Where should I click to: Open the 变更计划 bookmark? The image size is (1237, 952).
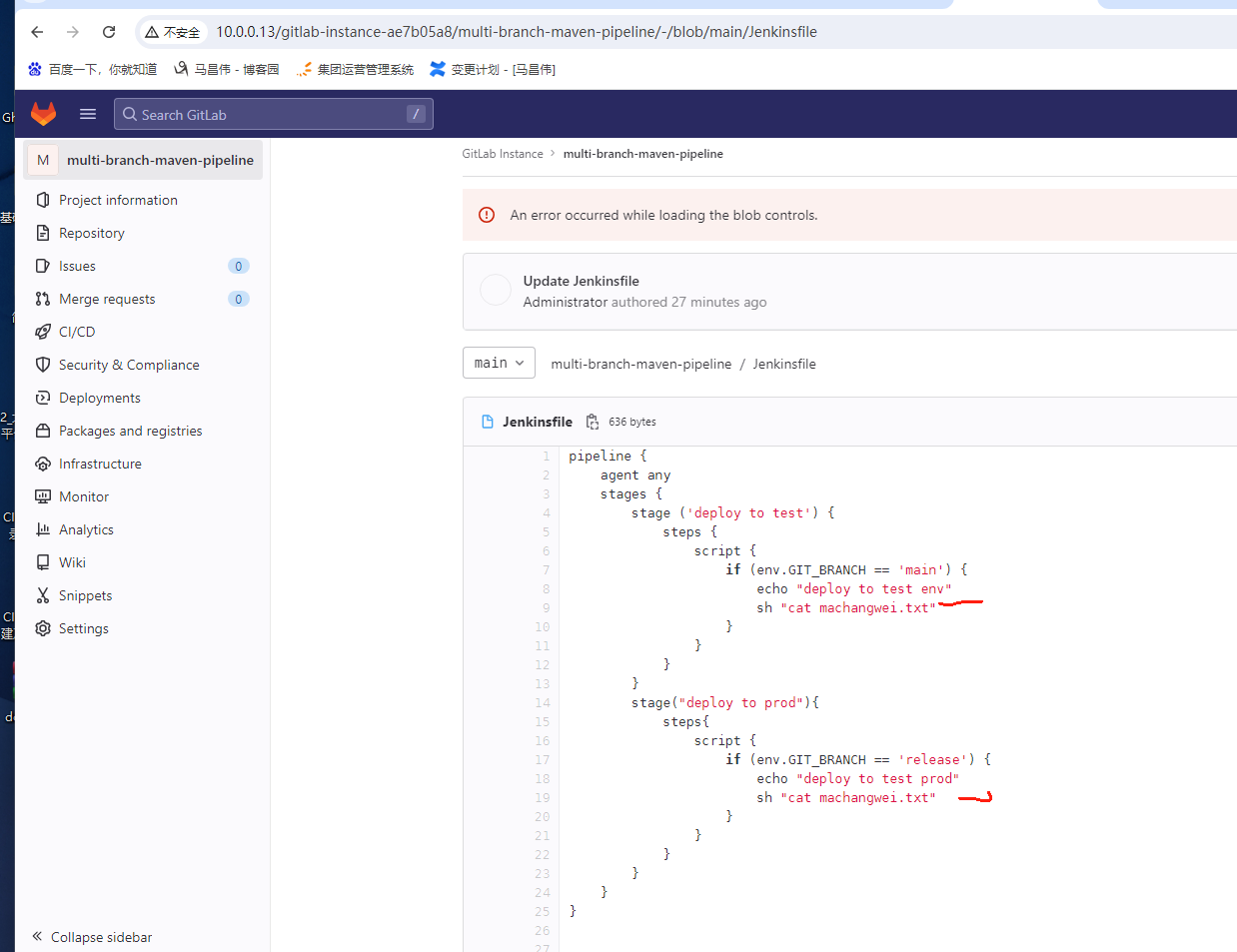[x=493, y=69]
